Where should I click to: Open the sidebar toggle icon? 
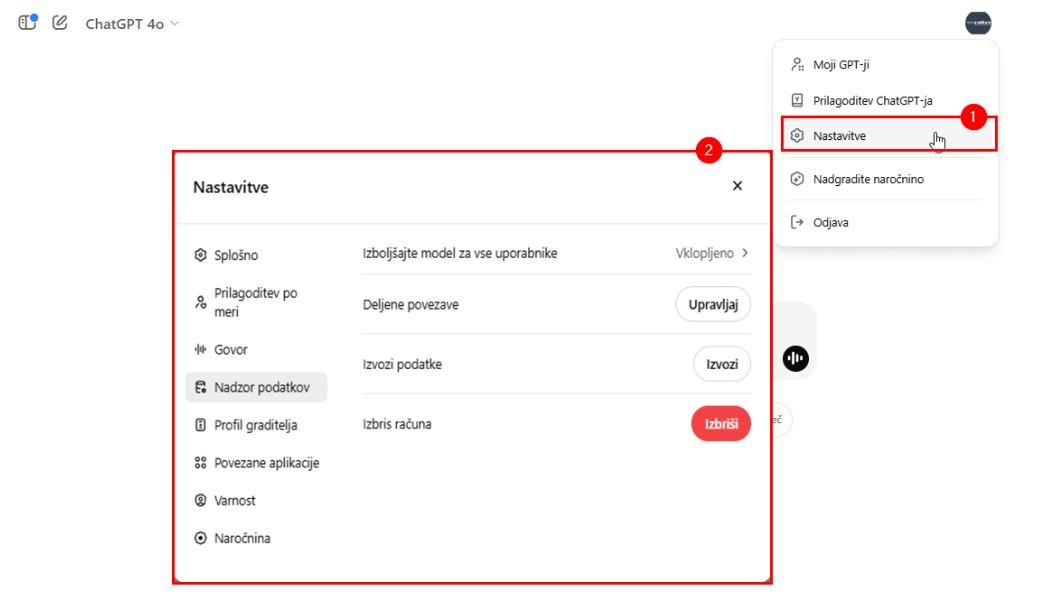point(27,22)
